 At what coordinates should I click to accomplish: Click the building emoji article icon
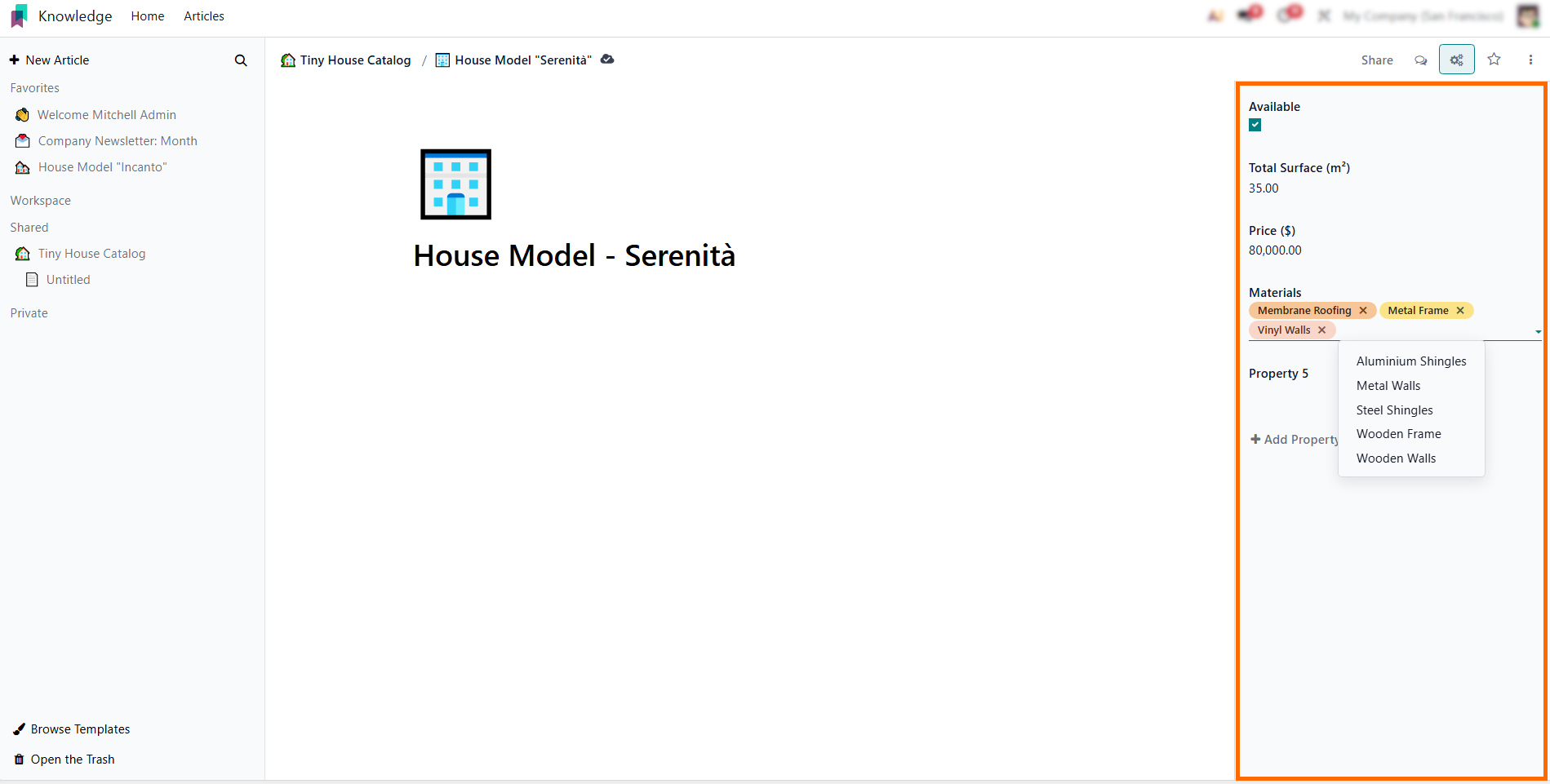pyautogui.click(x=455, y=184)
